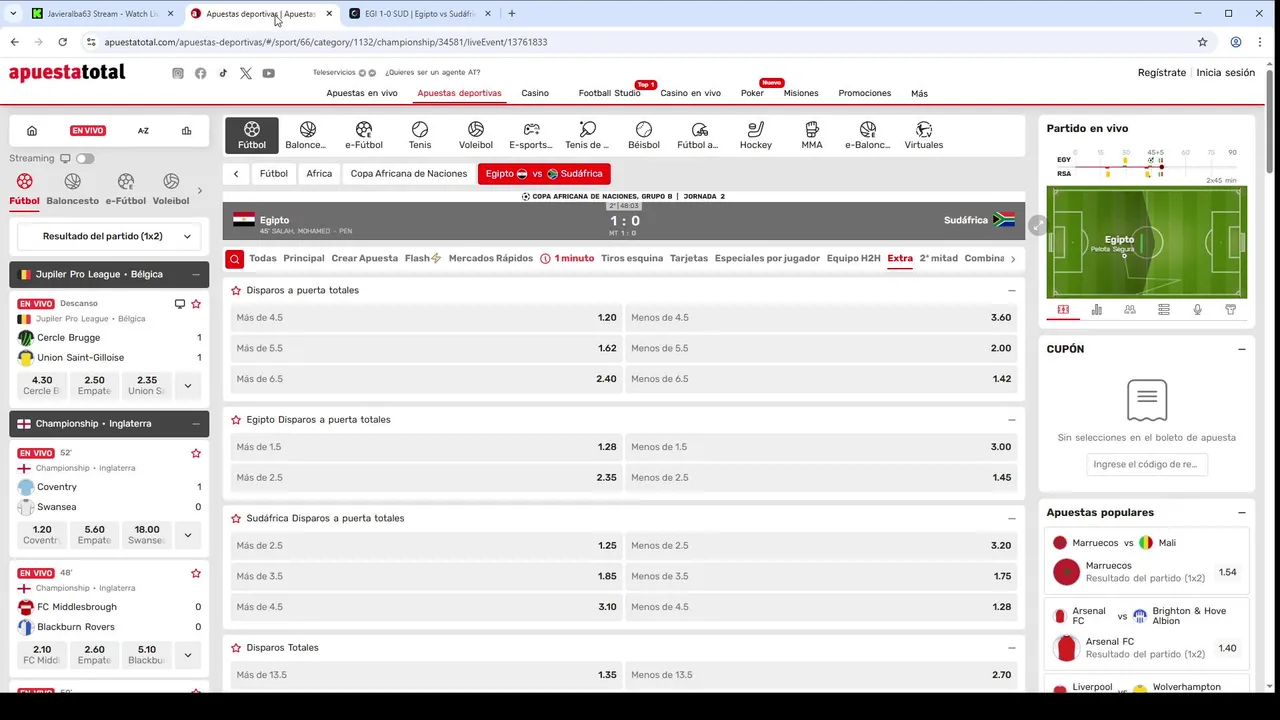1280x720 pixels.
Task: Select Béisbol sport icon
Action: point(644,135)
